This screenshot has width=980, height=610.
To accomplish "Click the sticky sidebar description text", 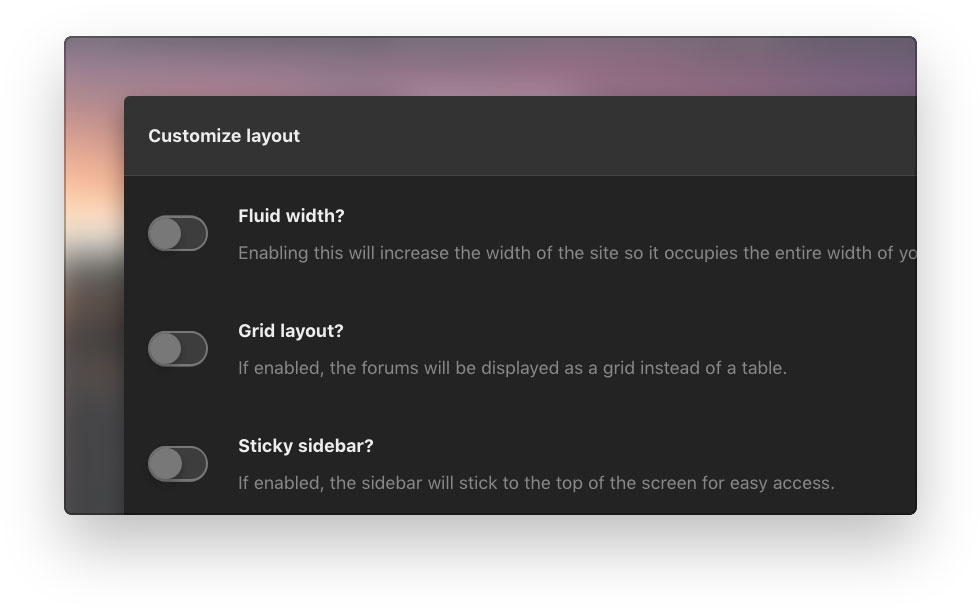I will coord(536,483).
